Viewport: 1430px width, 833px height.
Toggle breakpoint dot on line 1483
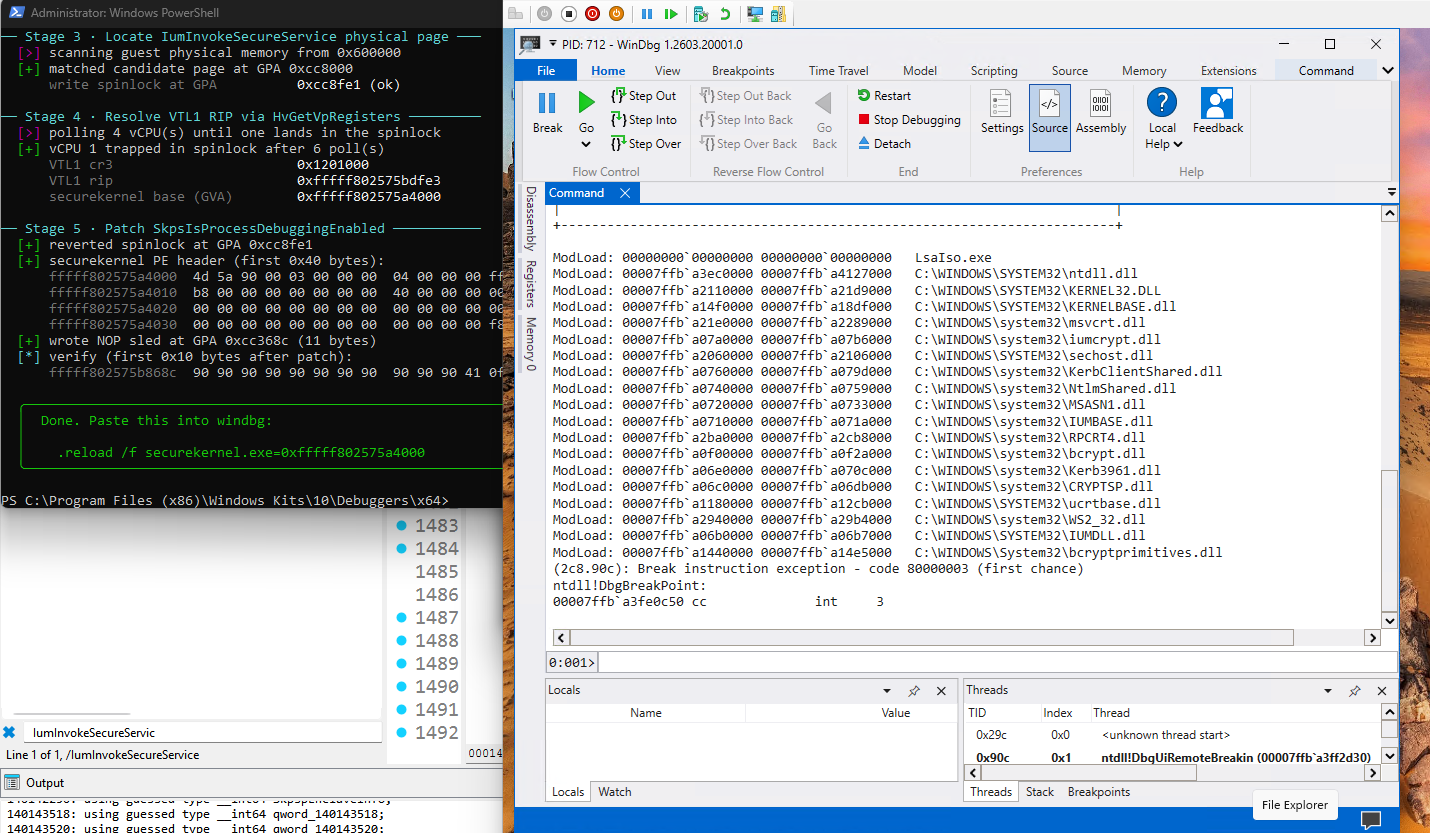(x=402, y=526)
